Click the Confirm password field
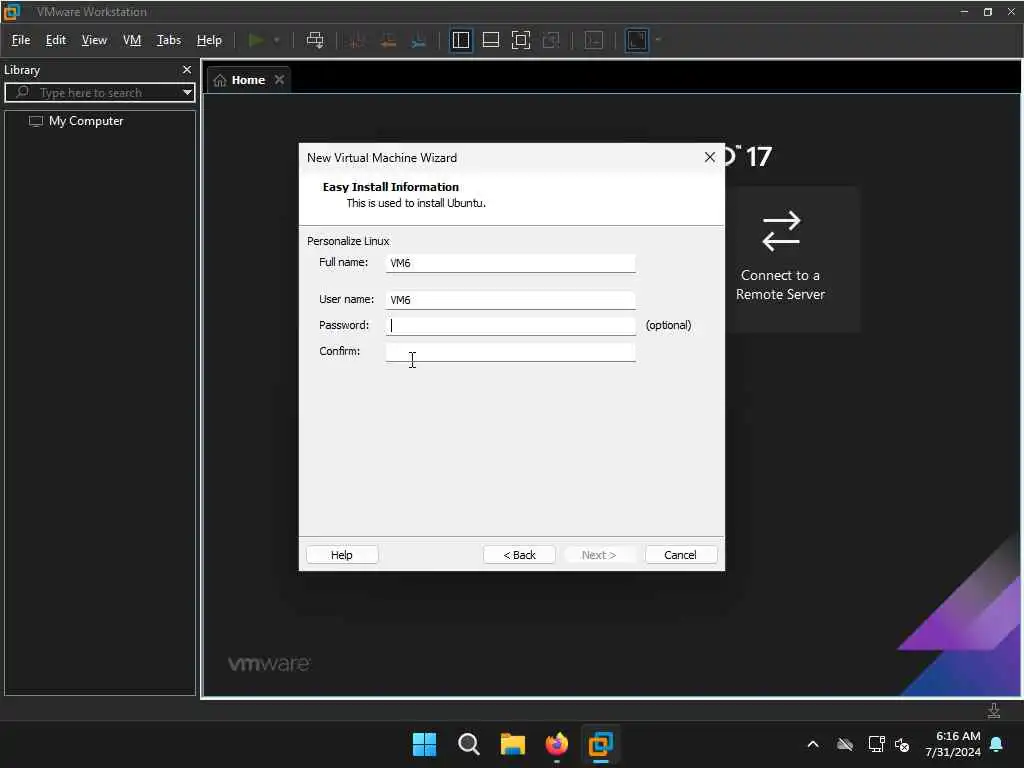This screenshot has width=1024, height=768. 510,352
